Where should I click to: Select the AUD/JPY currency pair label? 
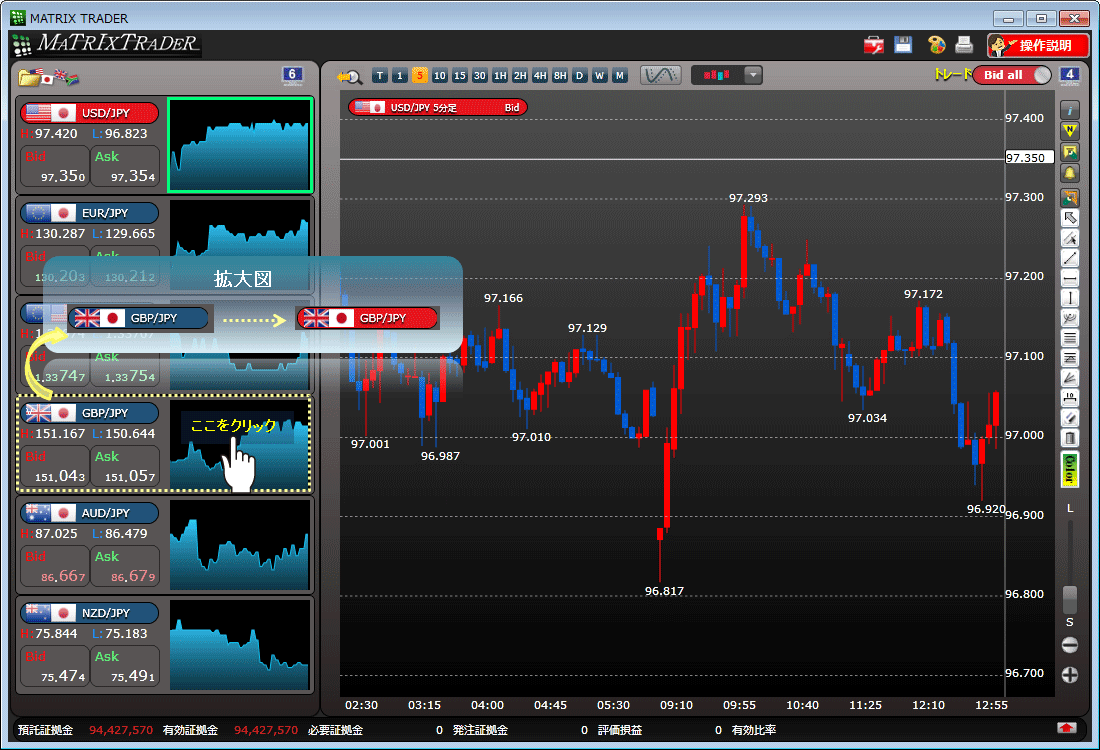(89, 513)
